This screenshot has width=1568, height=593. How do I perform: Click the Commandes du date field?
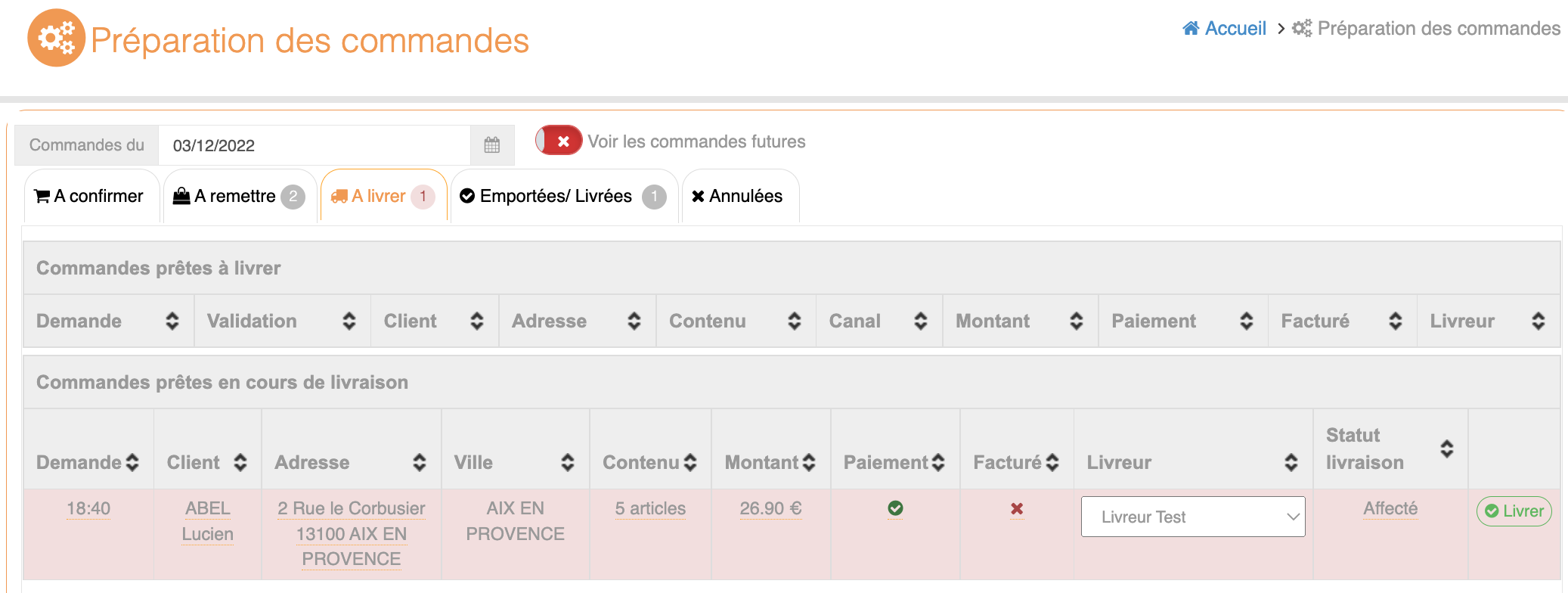click(x=314, y=145)
